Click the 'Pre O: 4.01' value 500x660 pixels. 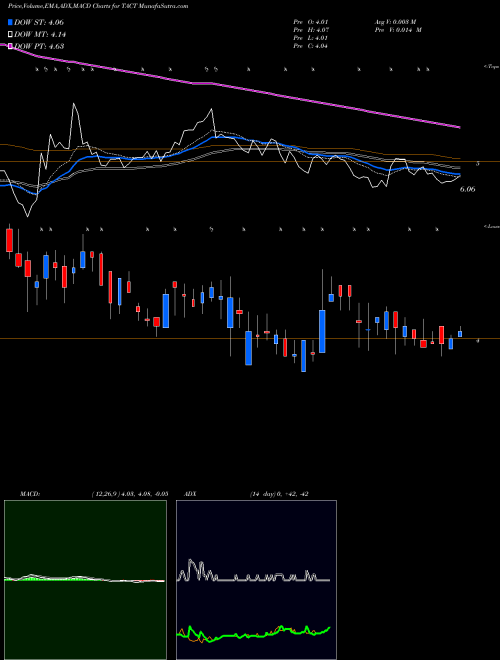coord(311,22)
